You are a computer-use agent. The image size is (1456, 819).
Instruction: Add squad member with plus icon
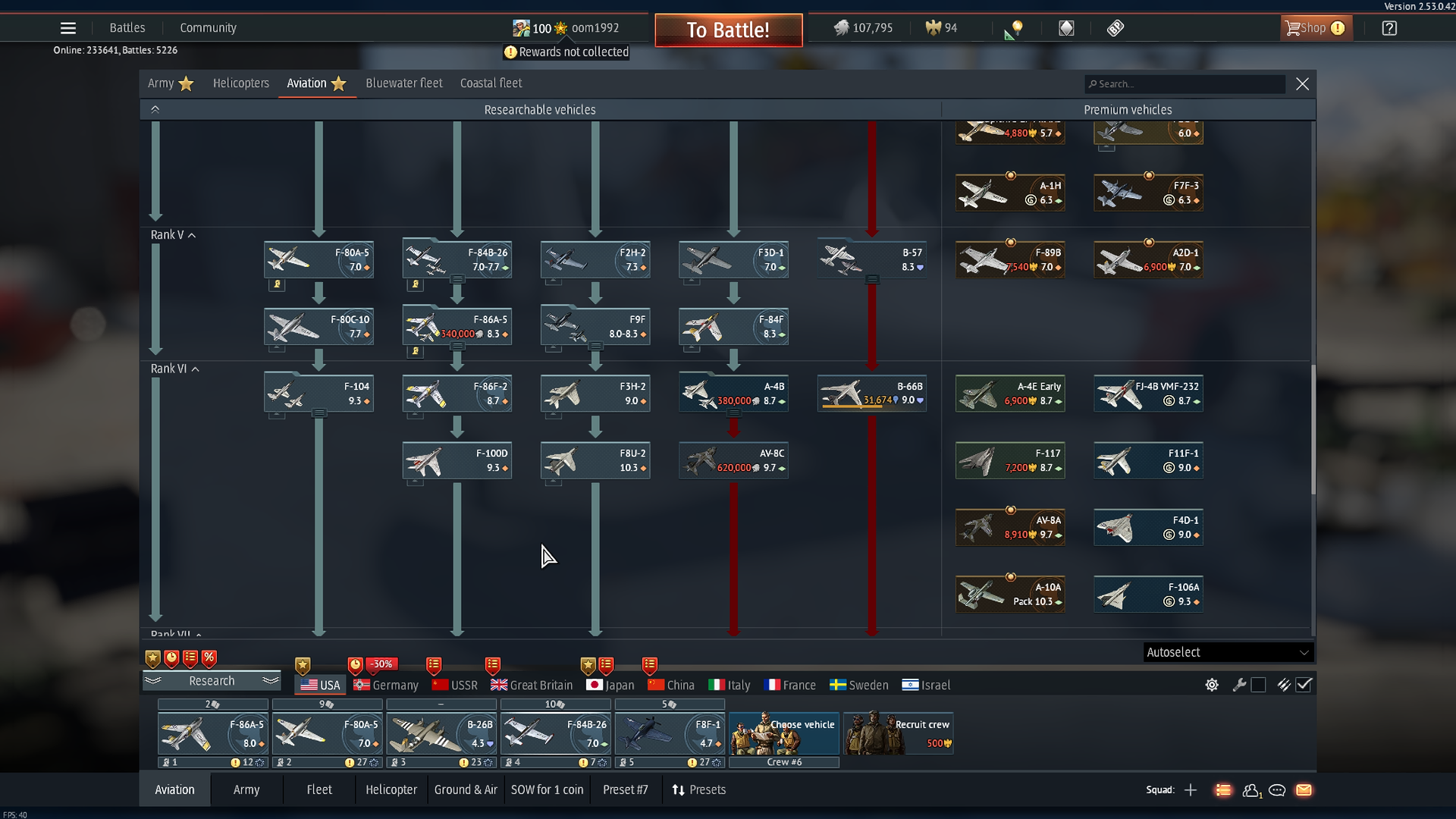click(1191, 790)
